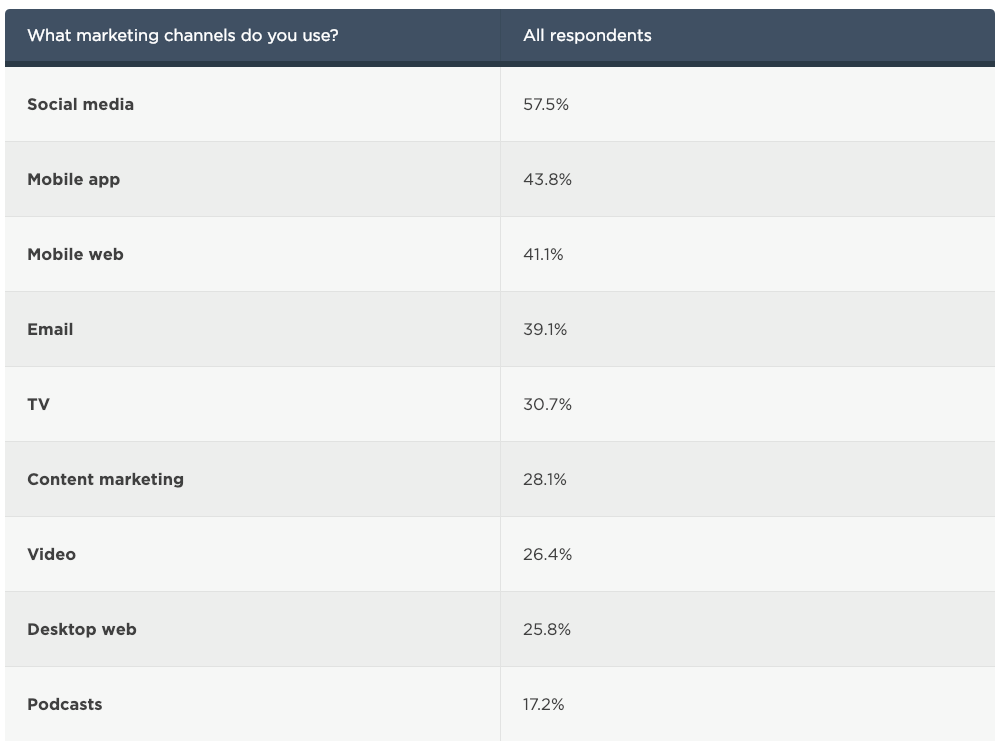
Task: Select the Social media row label
Action: [80, 104]
